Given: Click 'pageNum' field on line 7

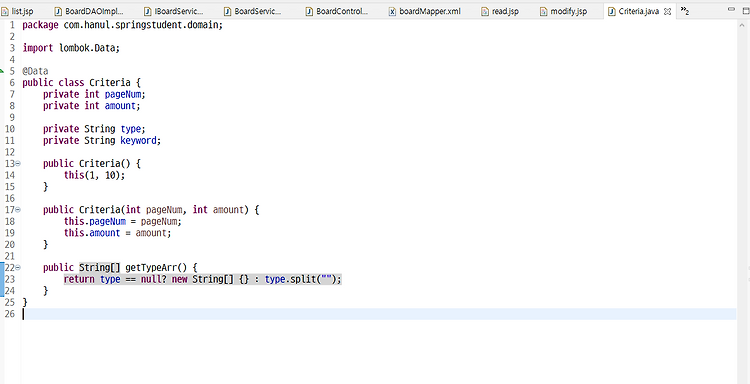Looking at the screenshot, I should coord(123,94).
